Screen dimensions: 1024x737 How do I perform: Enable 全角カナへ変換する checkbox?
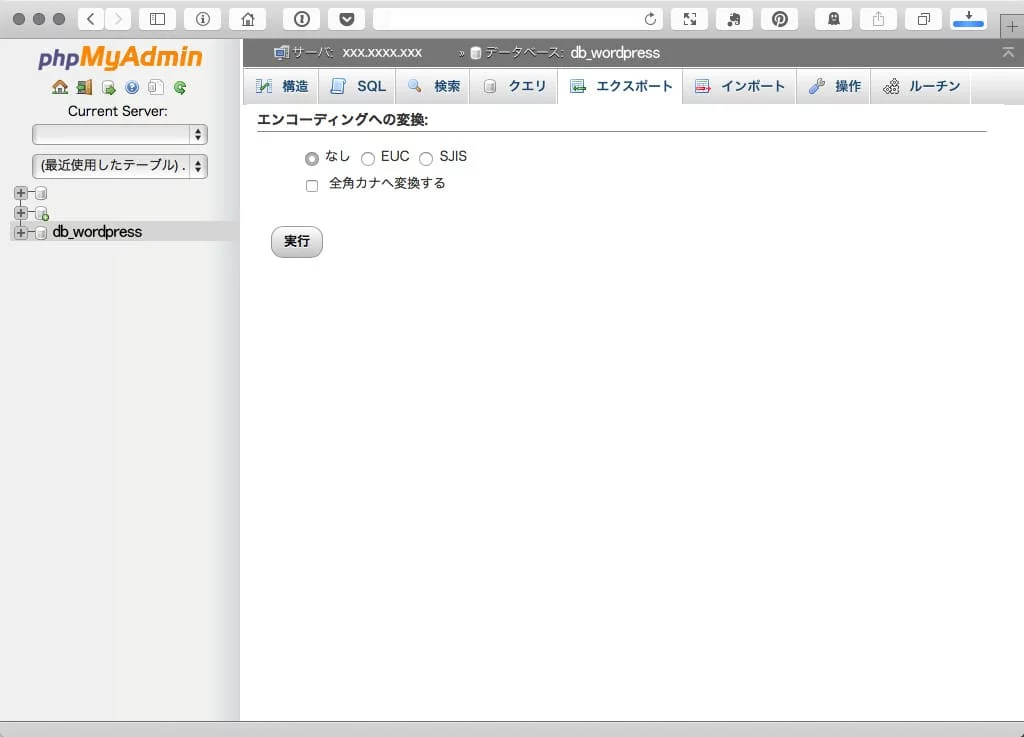click(312, 186)
